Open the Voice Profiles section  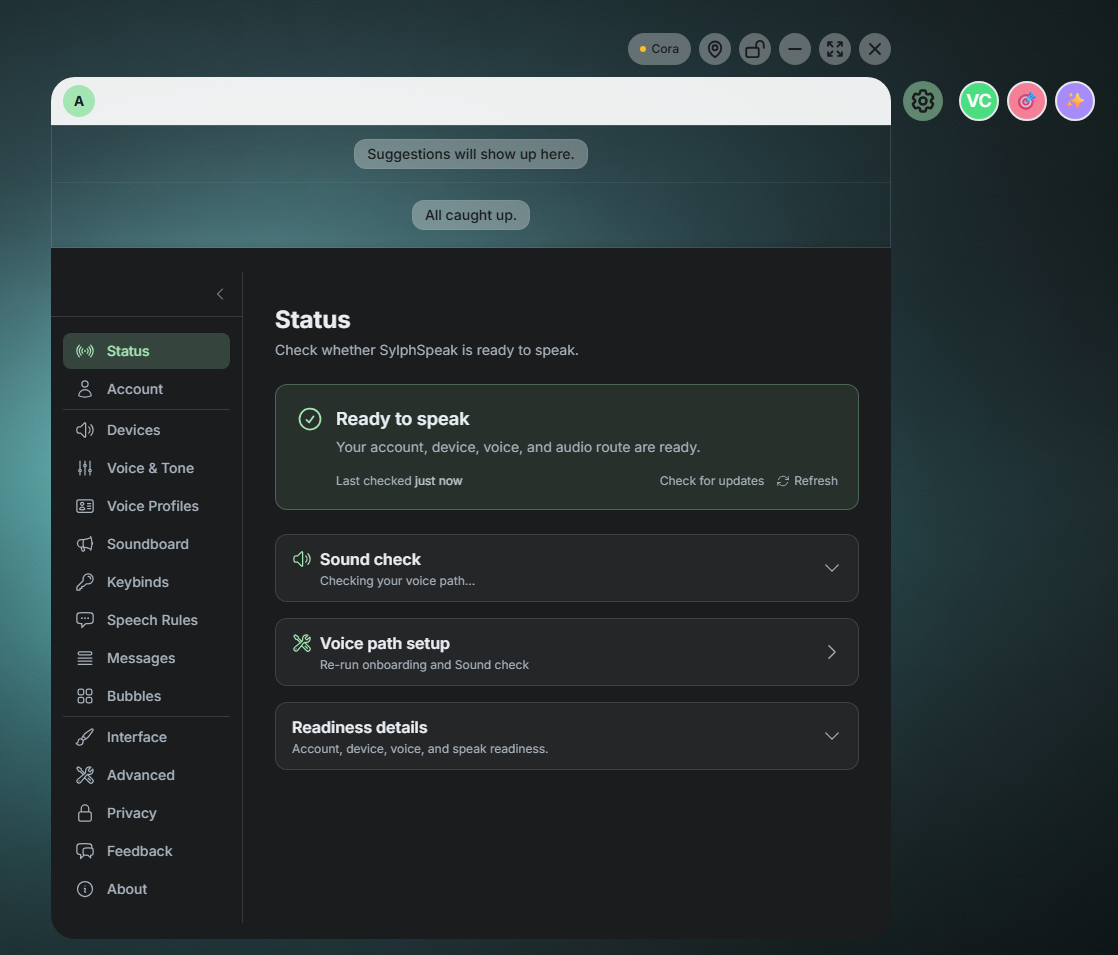point(146,506)
